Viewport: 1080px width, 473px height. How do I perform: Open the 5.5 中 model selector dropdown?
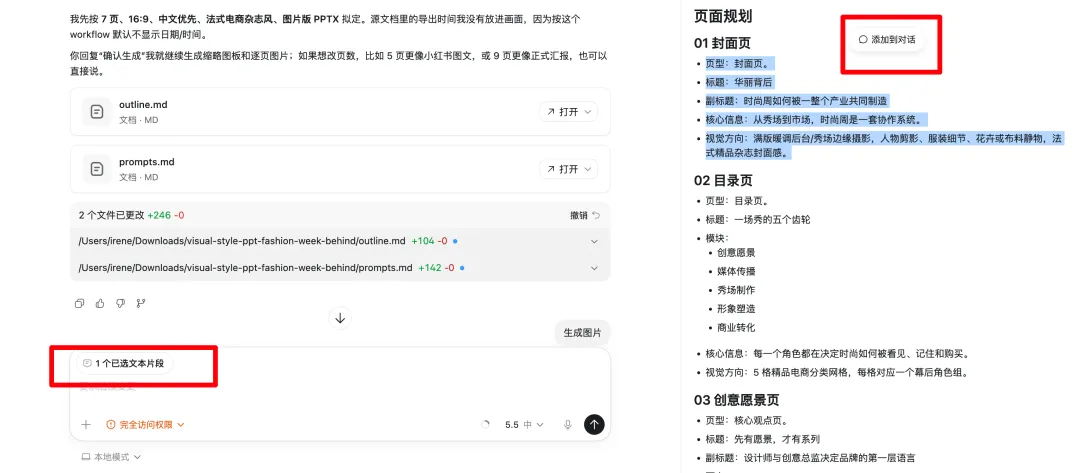(x=524, y=424)
